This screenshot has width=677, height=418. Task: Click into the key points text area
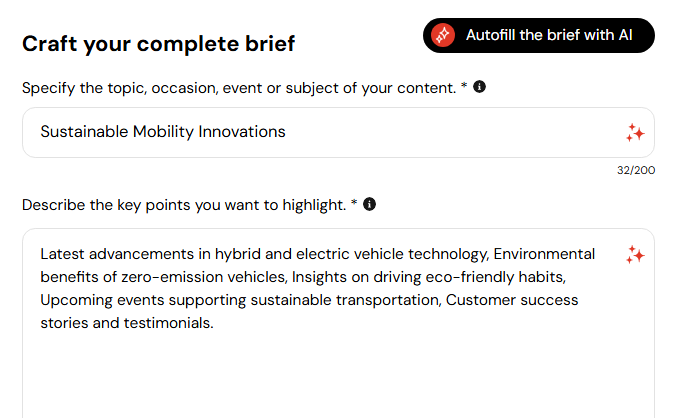tap(338, 323)
